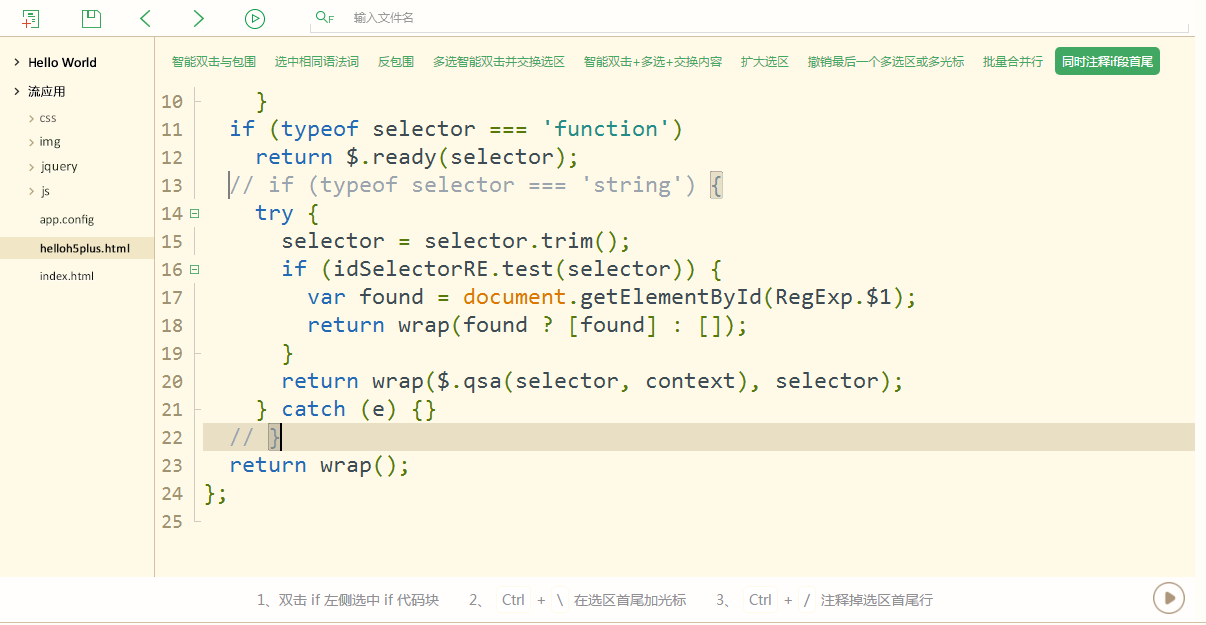The height and width of the screenshot is (625, 1206).
Task: Collapse the 流应用 project tree
Action: pos(17,92)
